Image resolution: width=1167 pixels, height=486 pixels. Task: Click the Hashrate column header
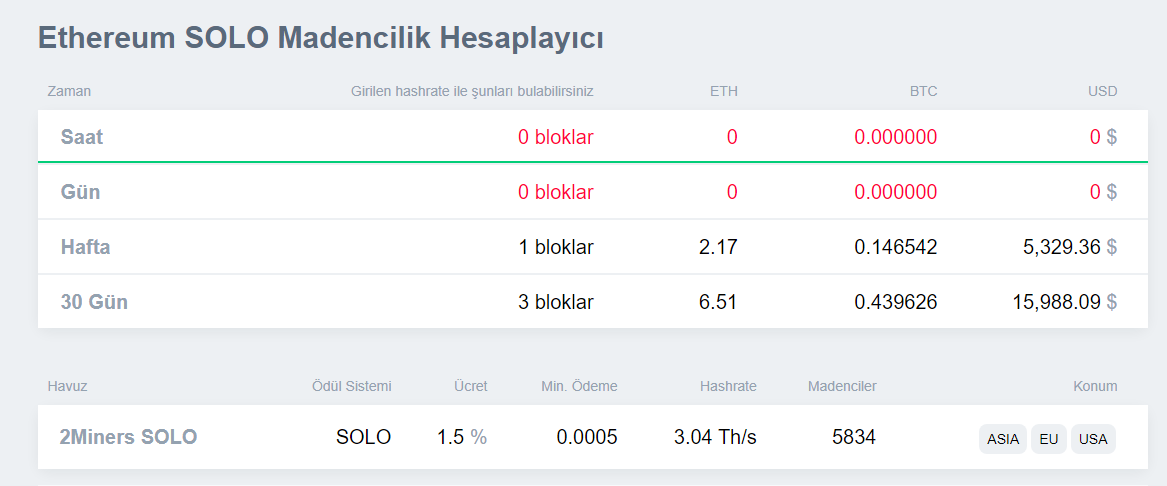(728, 386)
